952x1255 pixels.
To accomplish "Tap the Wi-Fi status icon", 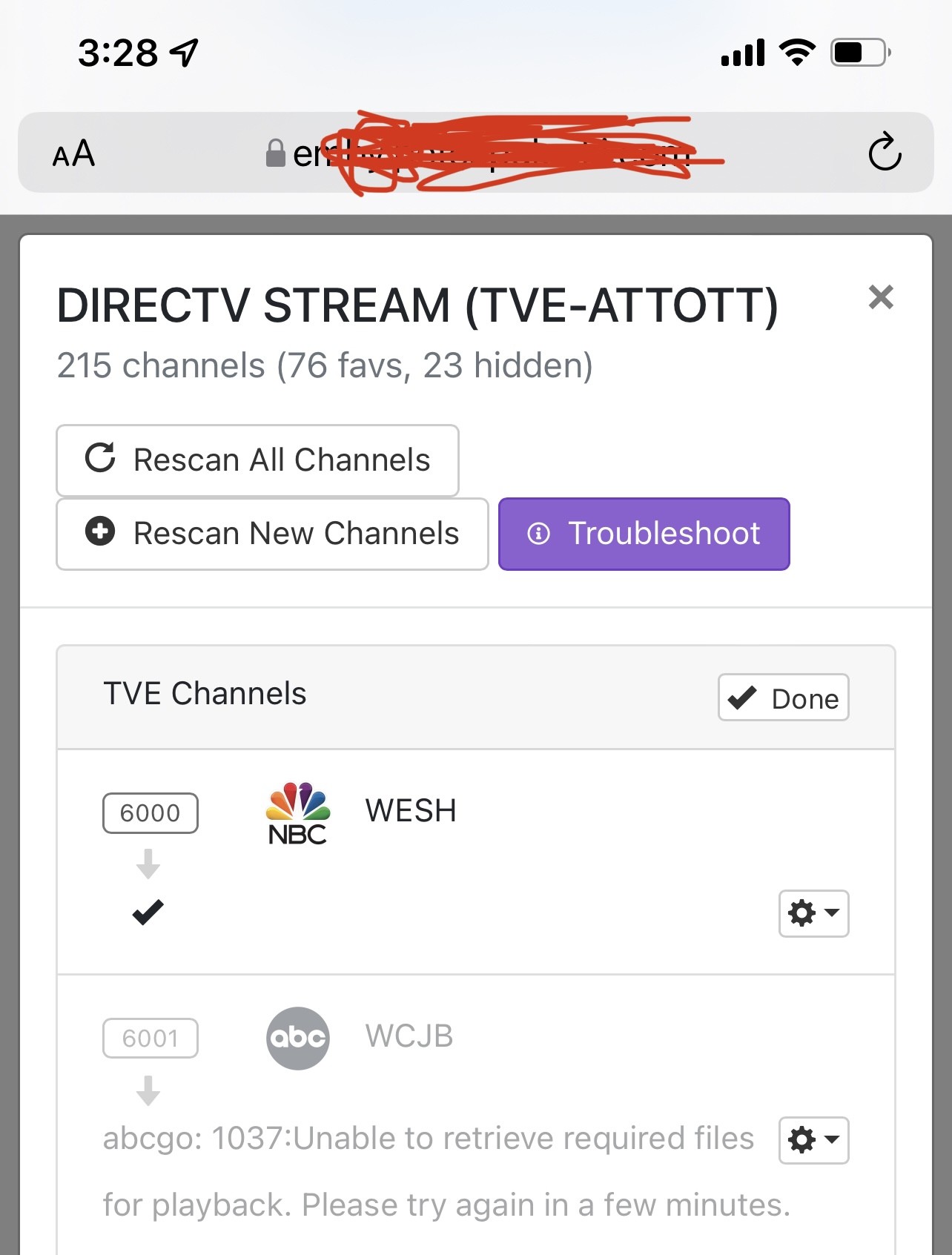I will coord(797,53).
